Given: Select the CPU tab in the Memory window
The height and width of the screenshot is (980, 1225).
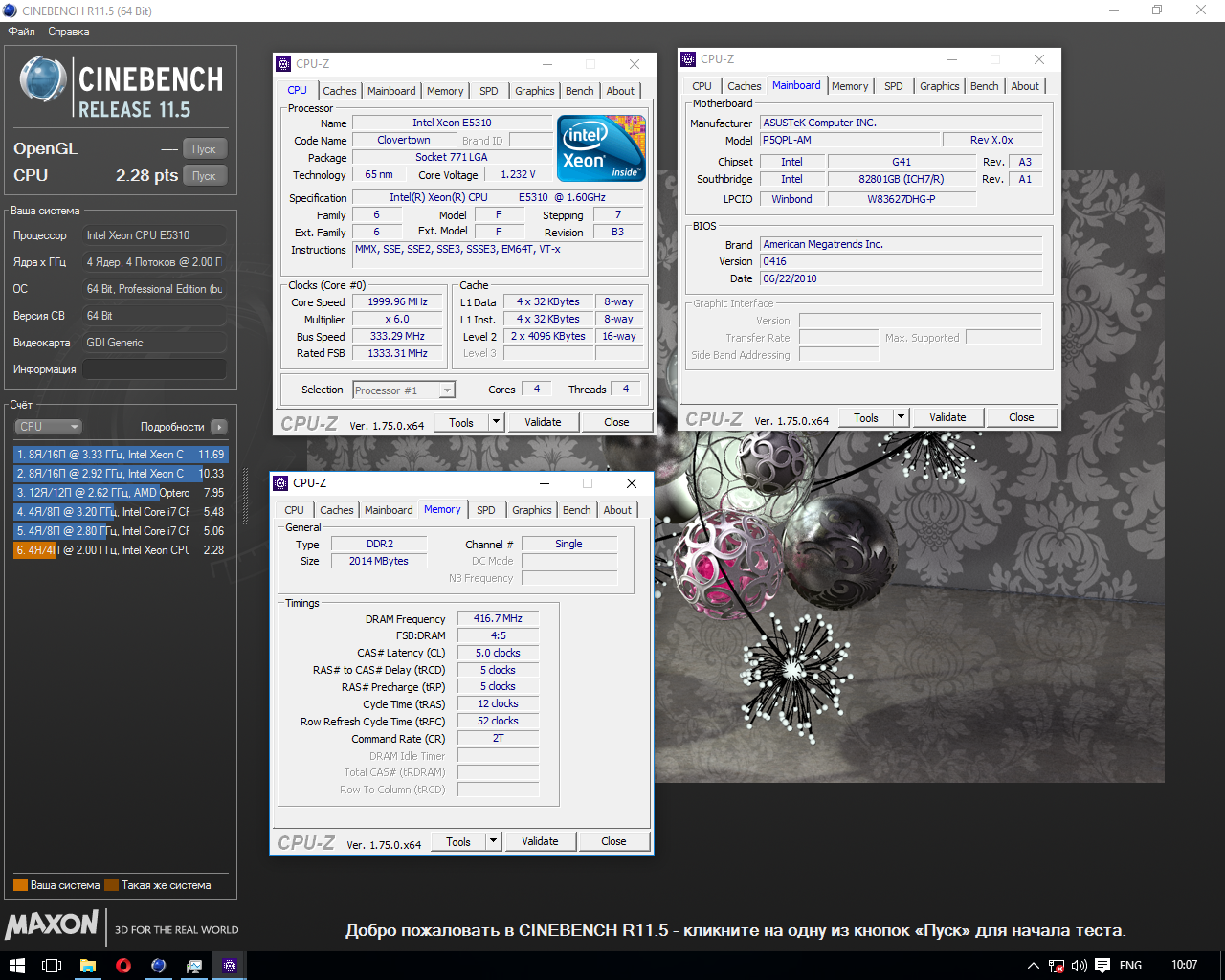Looking at the screenshot, I should 294,510.
